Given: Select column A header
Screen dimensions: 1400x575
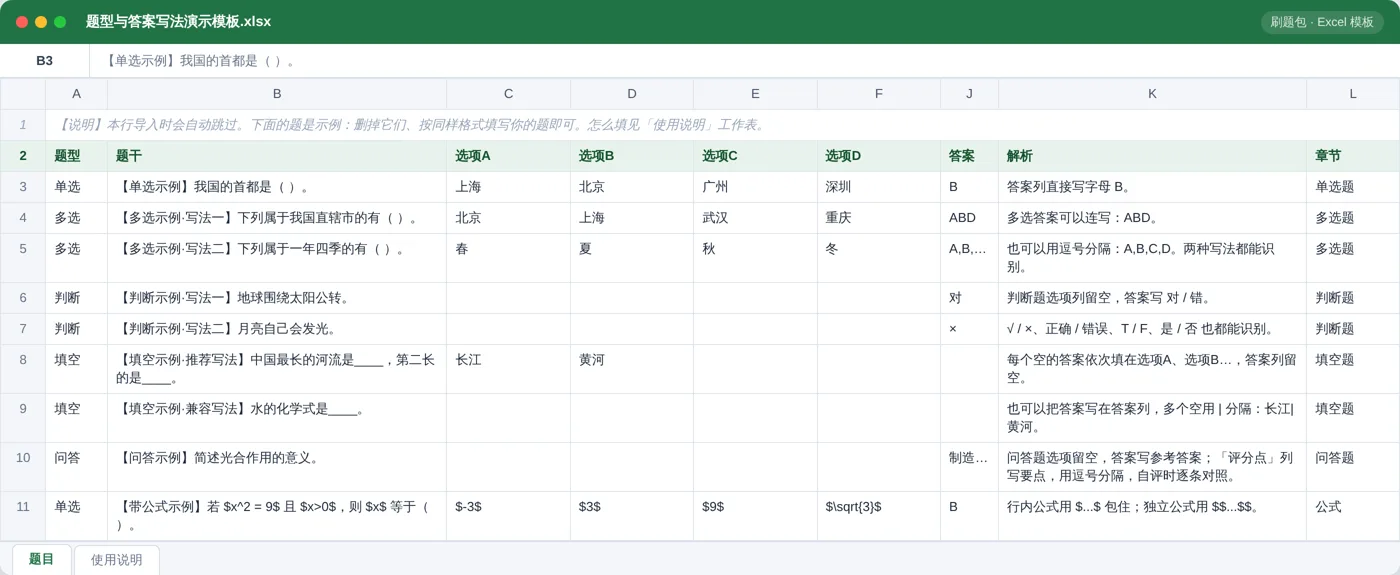Looking at the screenshot, I should click(x=76, y=94).
